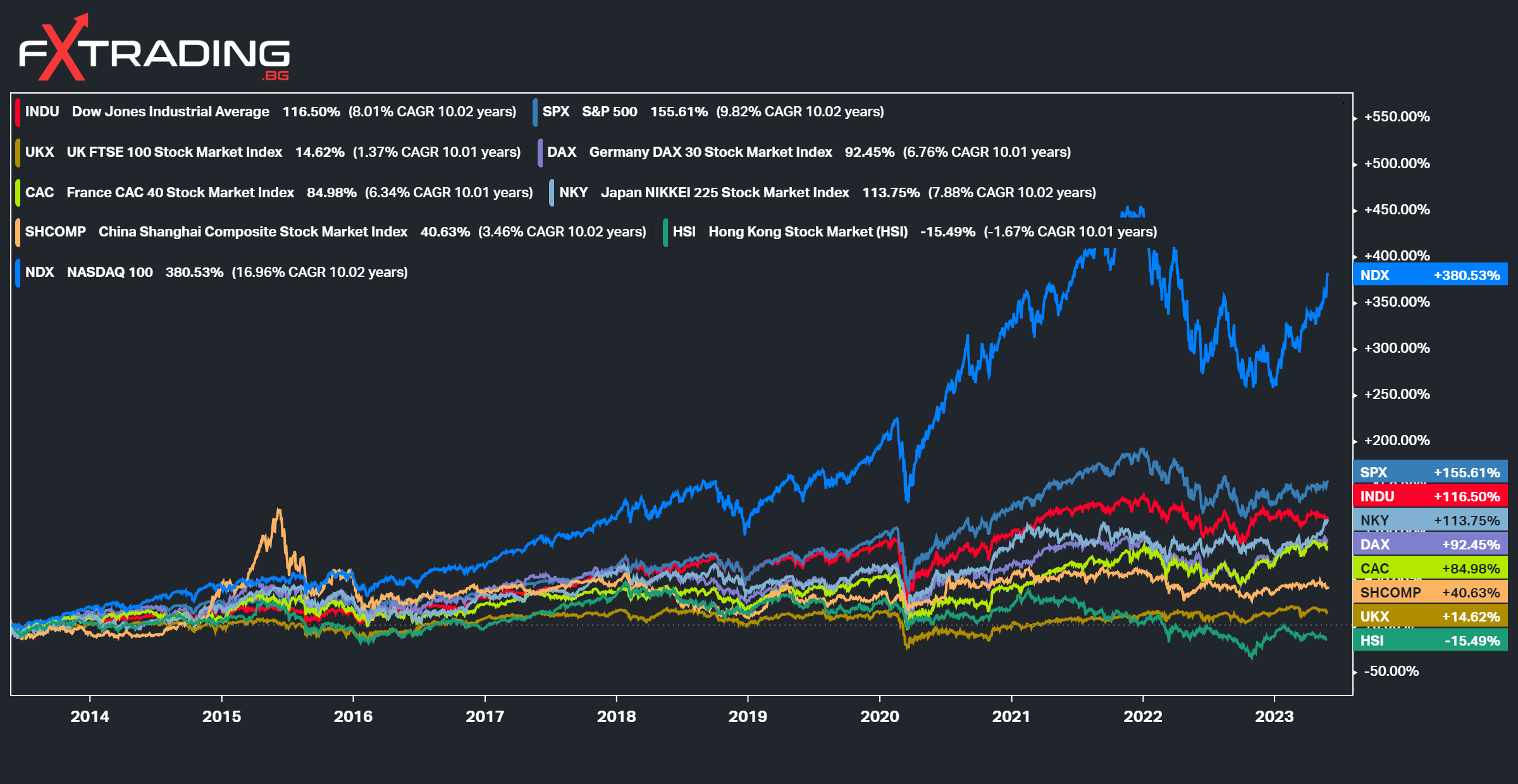
Task: Click 'Japan NIKKEI 225 Stock Market Index' legend
Action: [x=725, y=193]
